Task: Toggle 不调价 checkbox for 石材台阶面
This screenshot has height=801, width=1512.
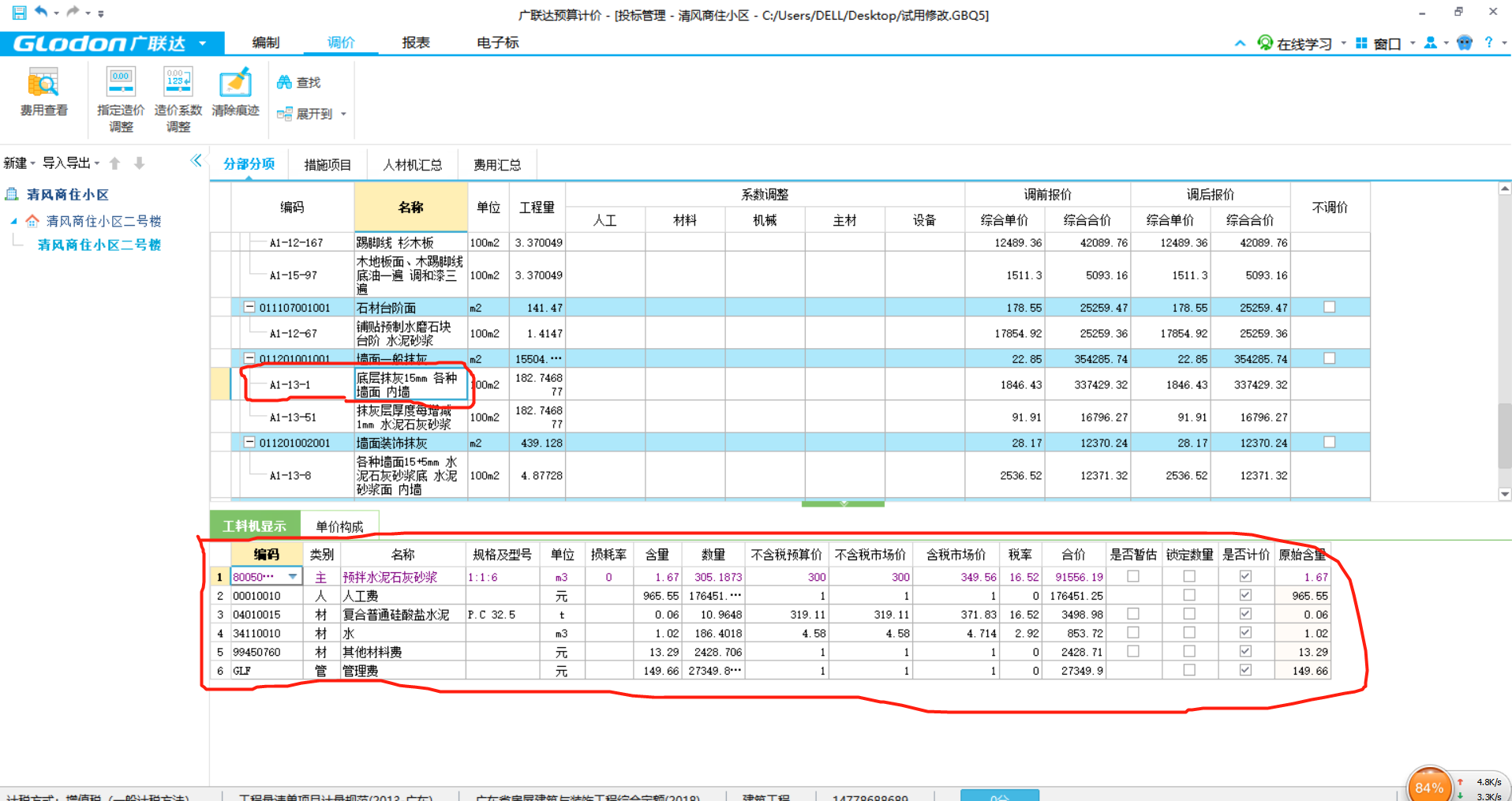Action: [x=1330, y=307]
